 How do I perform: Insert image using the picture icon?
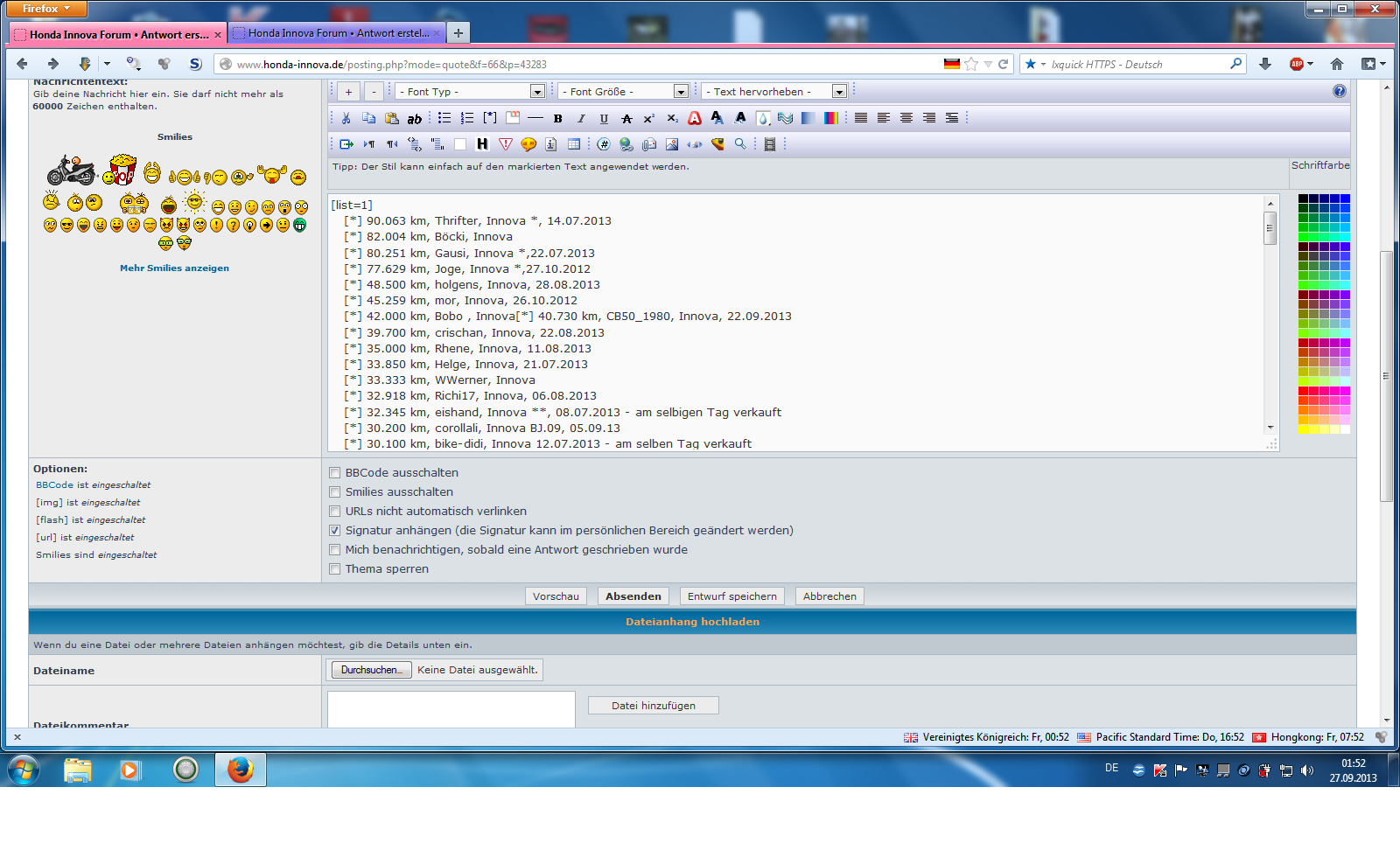672,144
